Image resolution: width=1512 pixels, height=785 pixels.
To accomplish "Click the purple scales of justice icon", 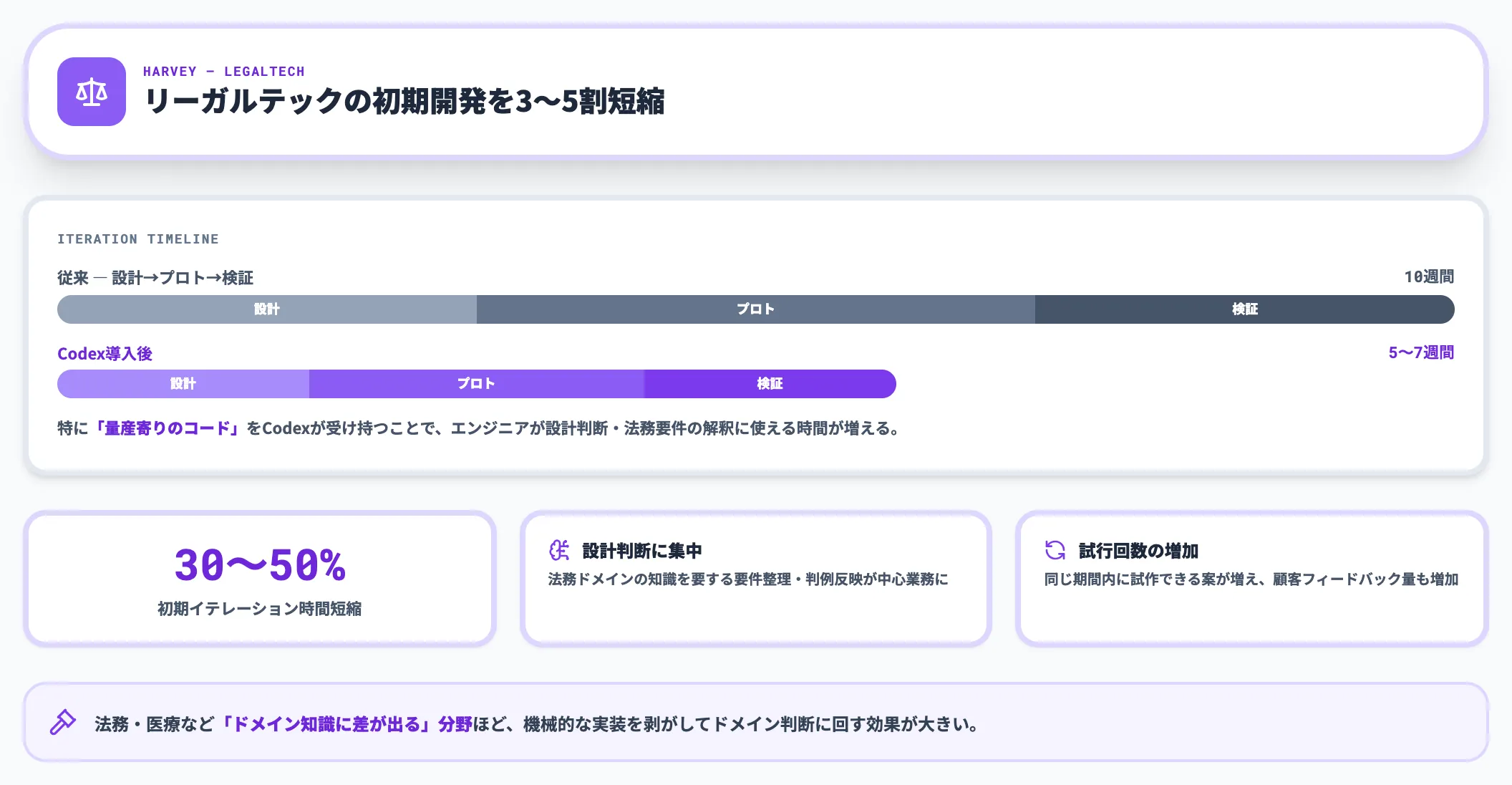I will [92, 92].
